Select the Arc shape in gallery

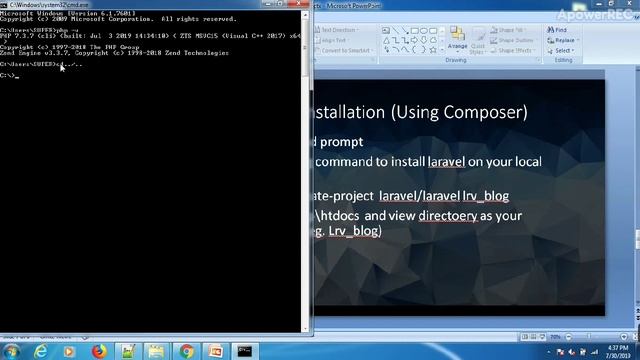(x=396, y=50)
